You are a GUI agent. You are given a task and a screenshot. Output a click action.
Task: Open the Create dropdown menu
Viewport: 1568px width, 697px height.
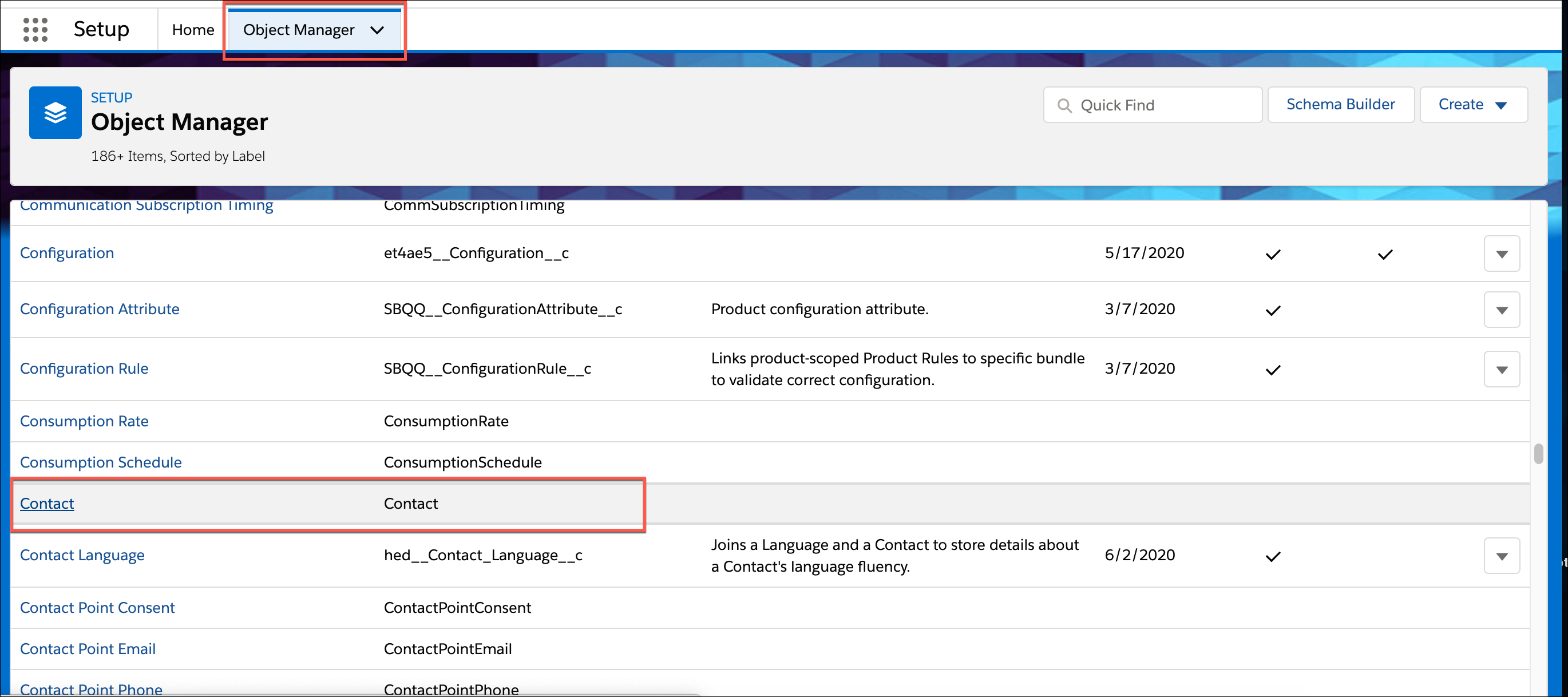pos(1473,104)
